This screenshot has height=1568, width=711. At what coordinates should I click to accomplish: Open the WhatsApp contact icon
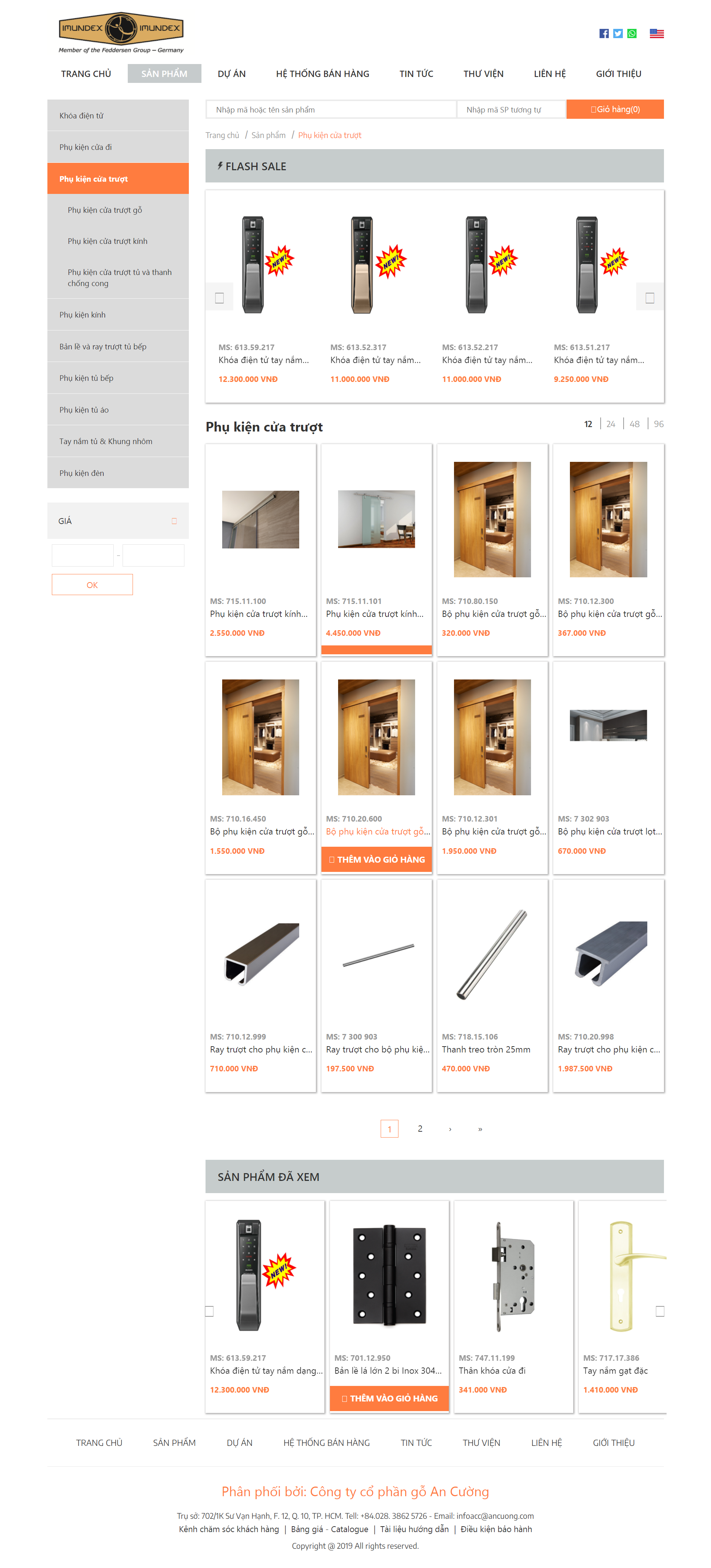[x=632, y=33]
